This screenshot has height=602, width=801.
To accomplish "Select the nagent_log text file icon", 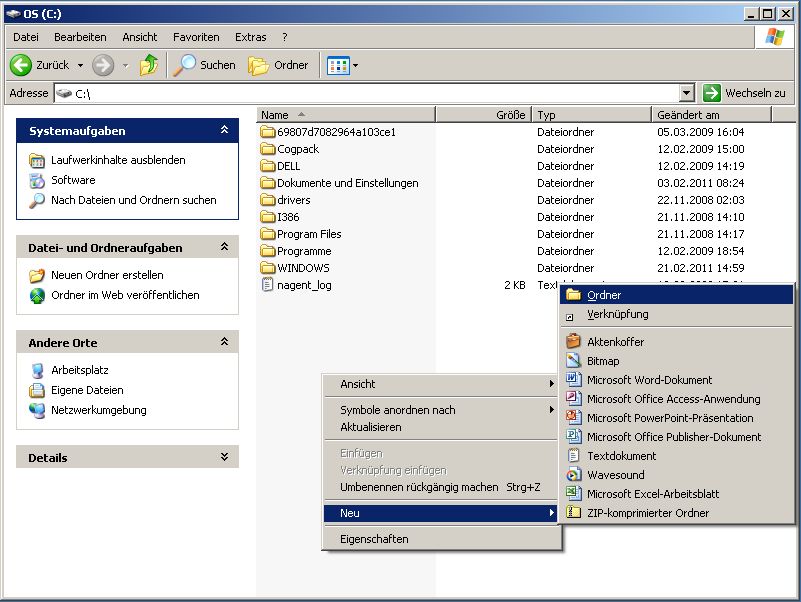I will (x=267, y=285).
